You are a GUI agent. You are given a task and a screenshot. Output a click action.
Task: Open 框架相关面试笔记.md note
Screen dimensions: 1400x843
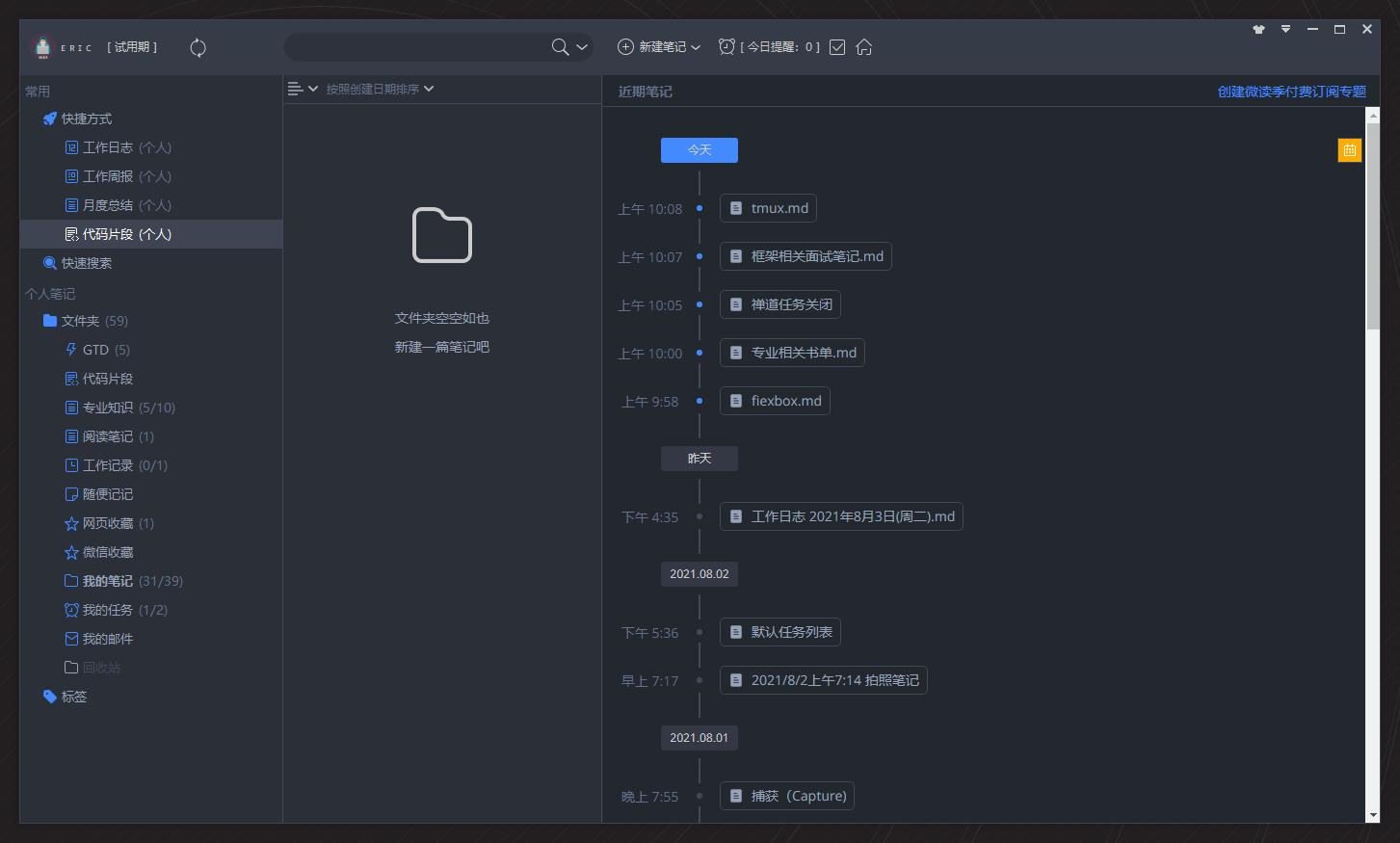tap(806, 256)
